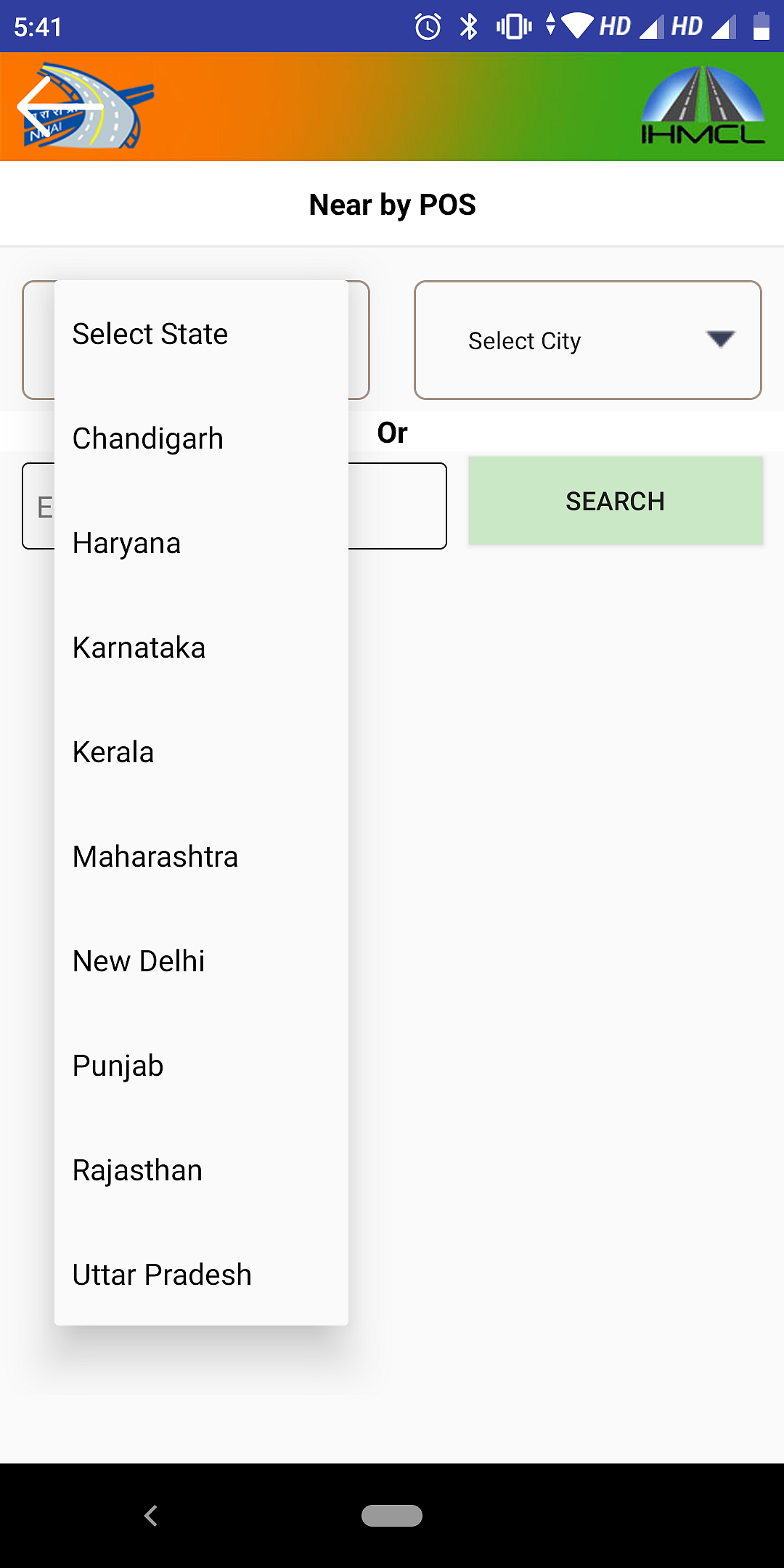Tap the Bluetooth status bar icon
784x1568 pixels.
pyautogui.click(x=469, y=27)
